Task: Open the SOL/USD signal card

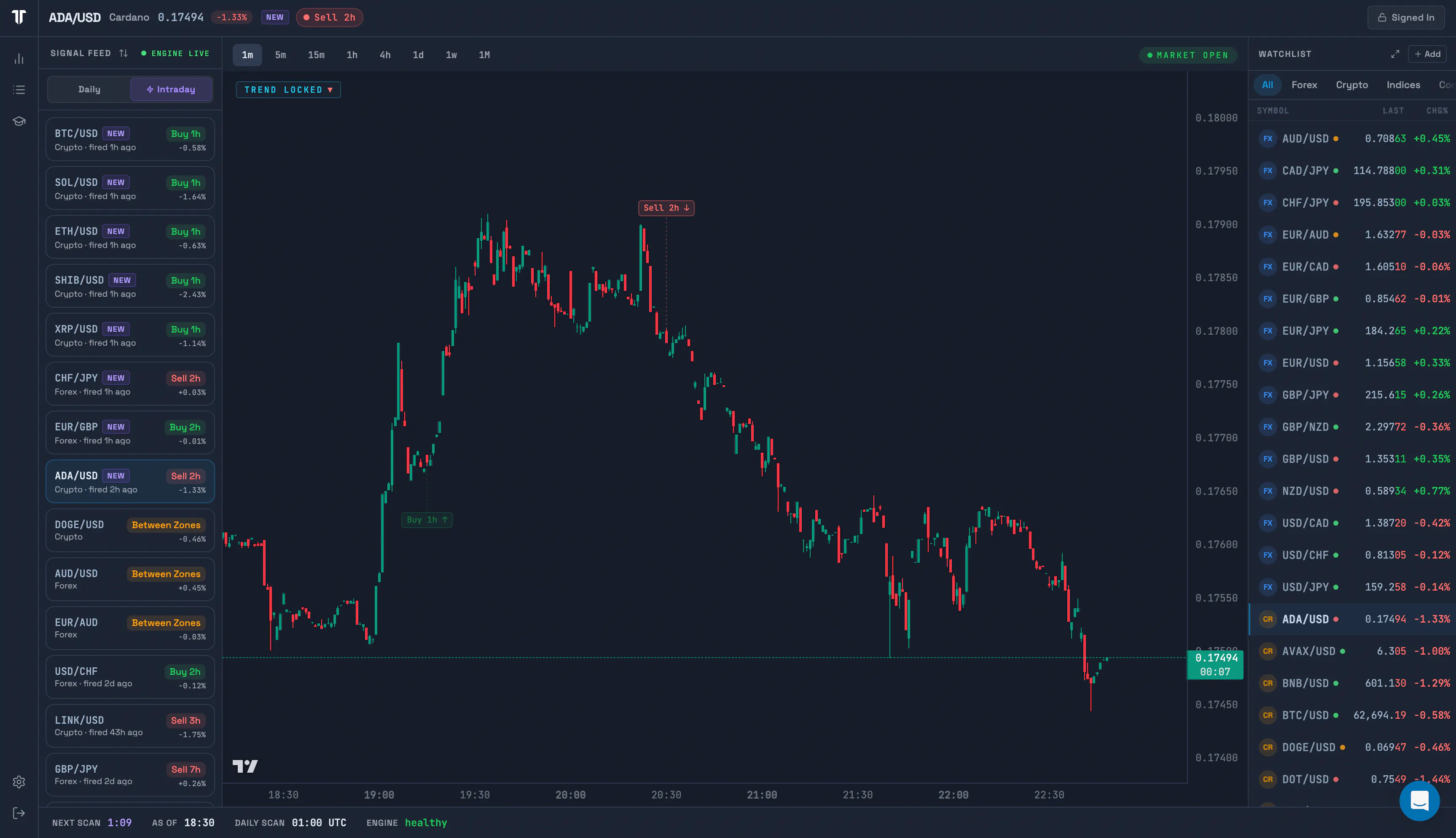Action: pos(130,188)
